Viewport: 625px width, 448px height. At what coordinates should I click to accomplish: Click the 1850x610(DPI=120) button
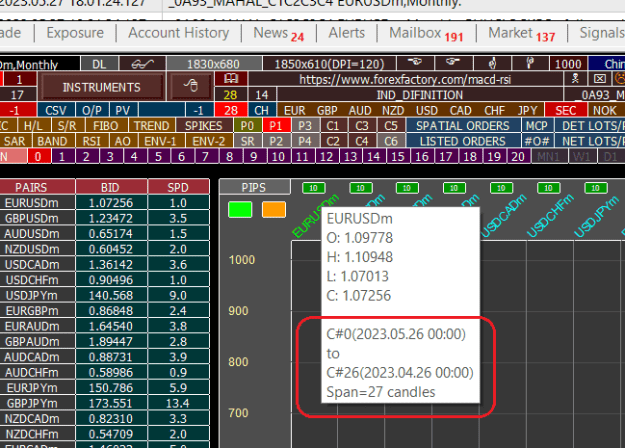[329, 64]
